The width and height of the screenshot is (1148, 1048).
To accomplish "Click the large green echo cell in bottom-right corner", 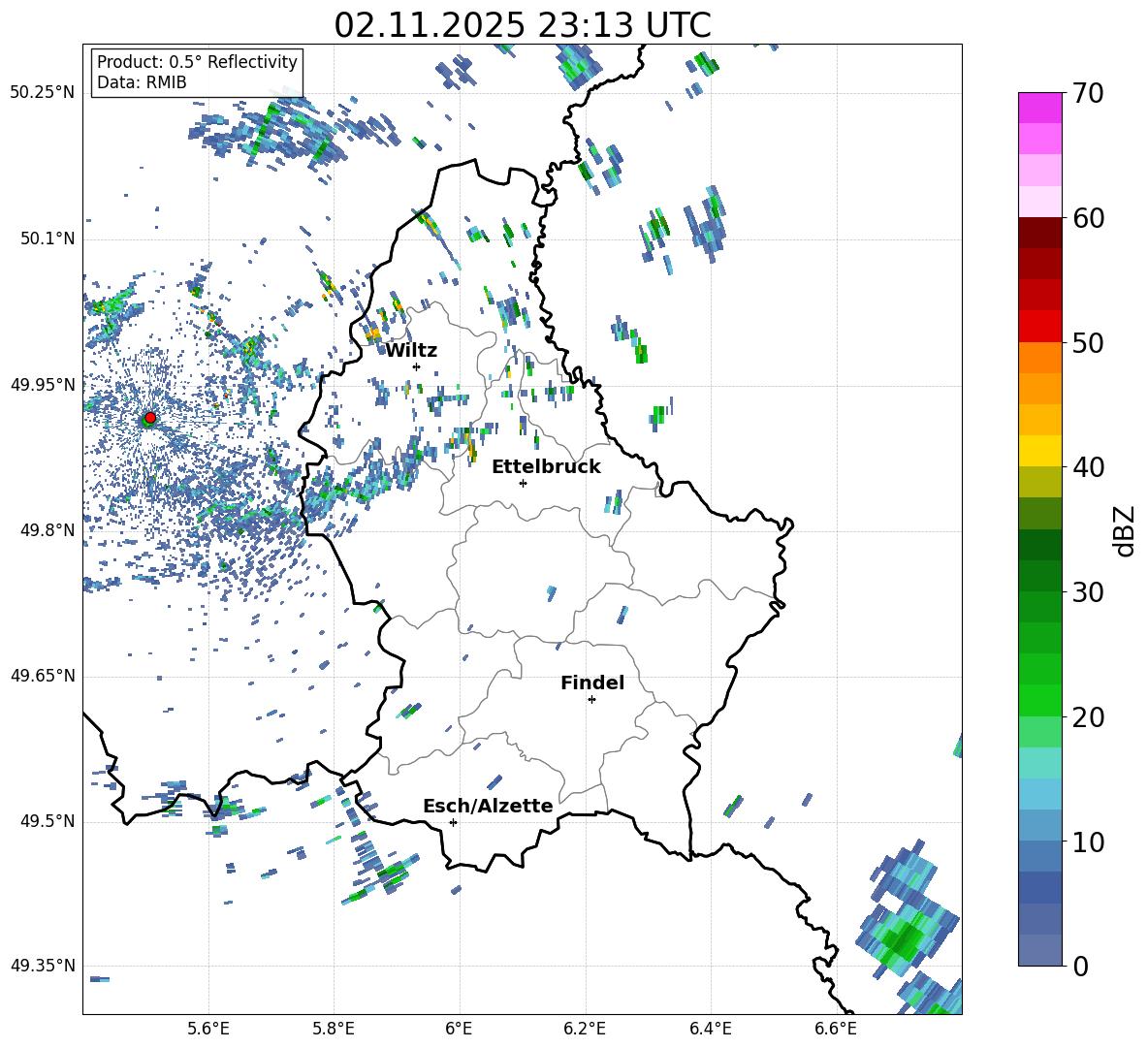I will tap(905, 938).
